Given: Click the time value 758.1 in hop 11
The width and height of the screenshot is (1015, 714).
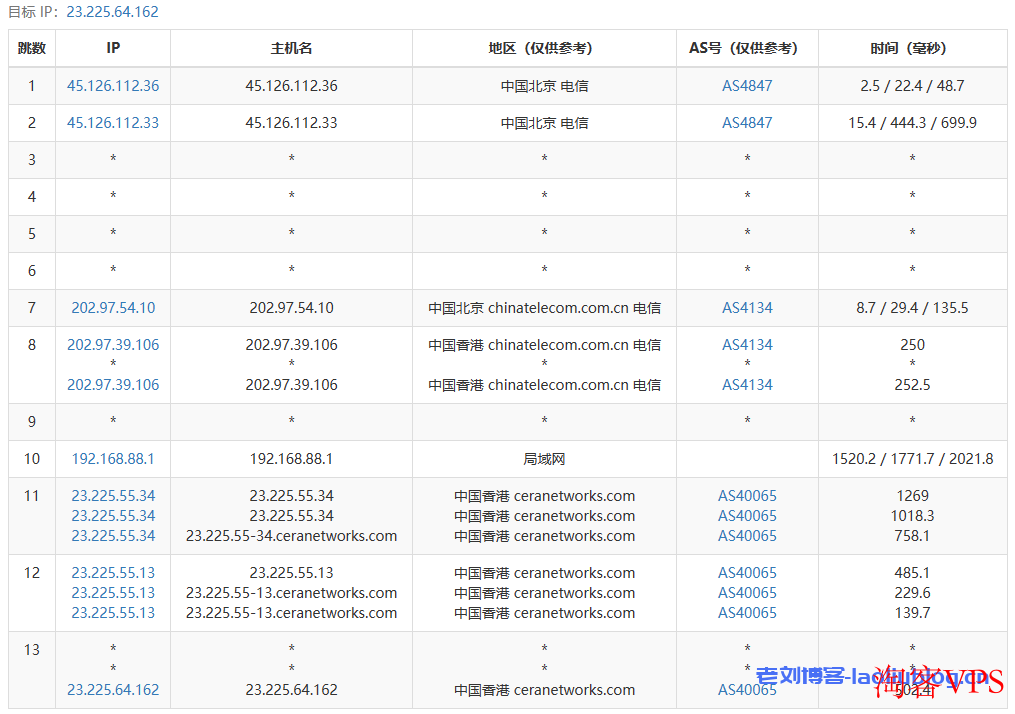Looking at the screenshot, I should coord(912,536).
